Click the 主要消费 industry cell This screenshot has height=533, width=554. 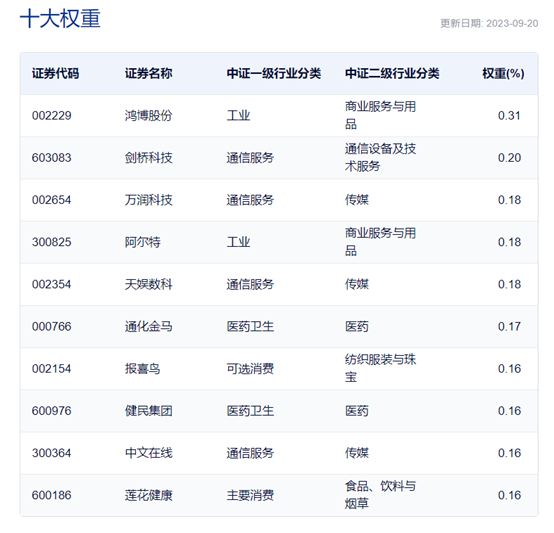tap(250, 495)
